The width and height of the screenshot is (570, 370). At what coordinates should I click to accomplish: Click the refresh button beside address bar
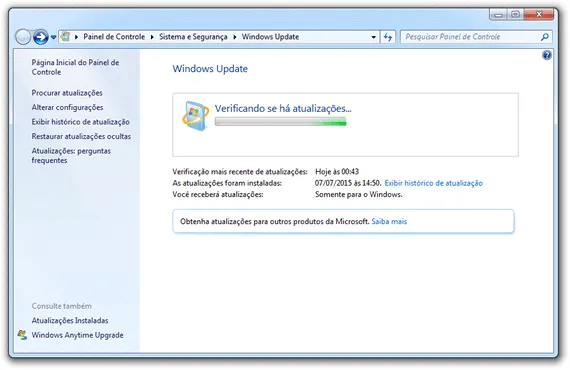coord(388,37)
